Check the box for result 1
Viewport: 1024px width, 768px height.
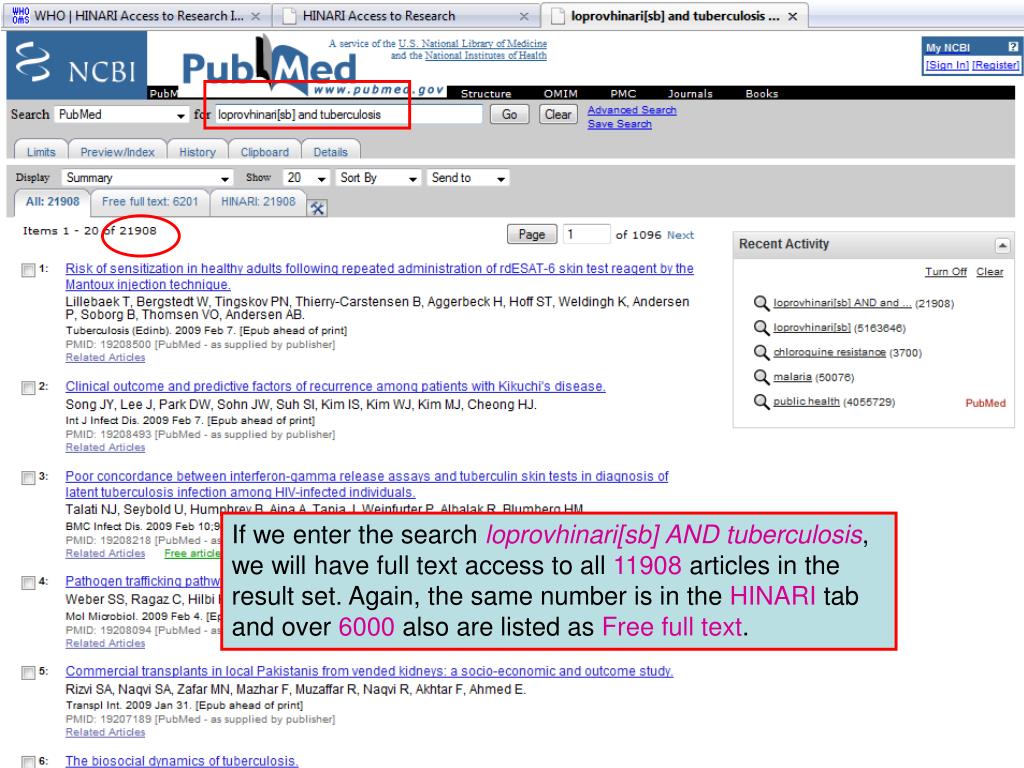point(28,270)
